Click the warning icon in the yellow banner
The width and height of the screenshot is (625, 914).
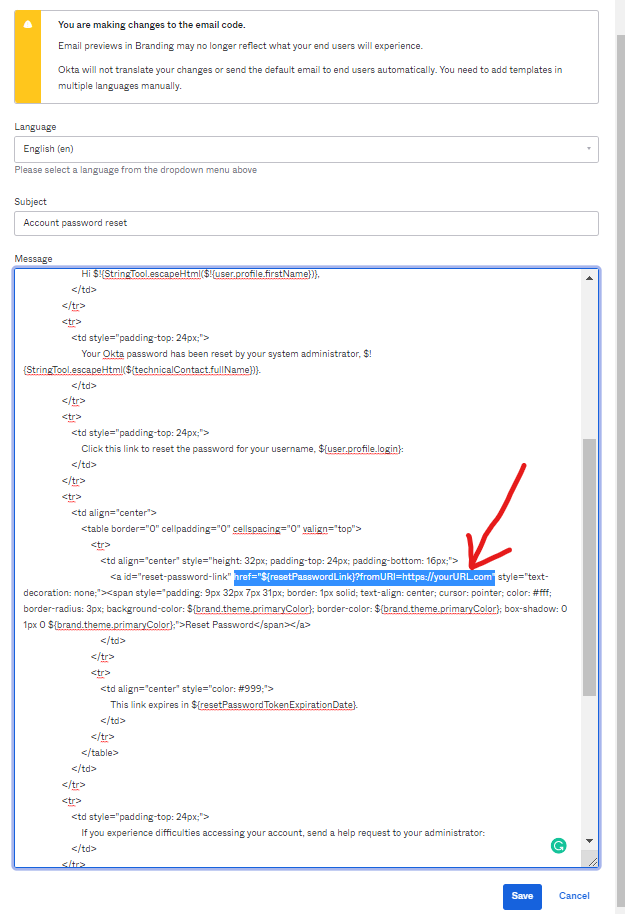pyautogui.click(x=27, y=26)
